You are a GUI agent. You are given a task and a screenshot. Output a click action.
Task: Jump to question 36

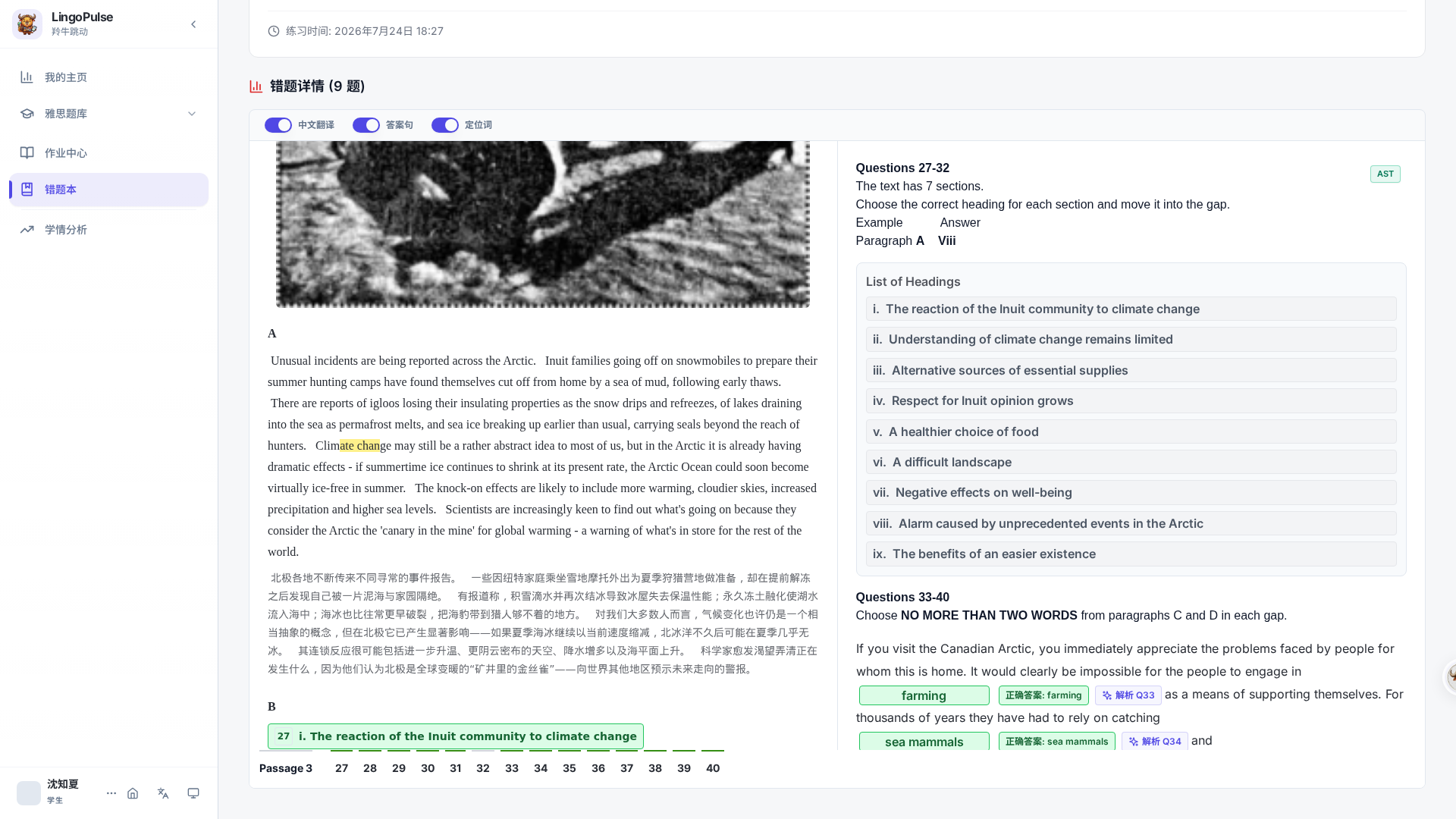(x=598, y=768)
